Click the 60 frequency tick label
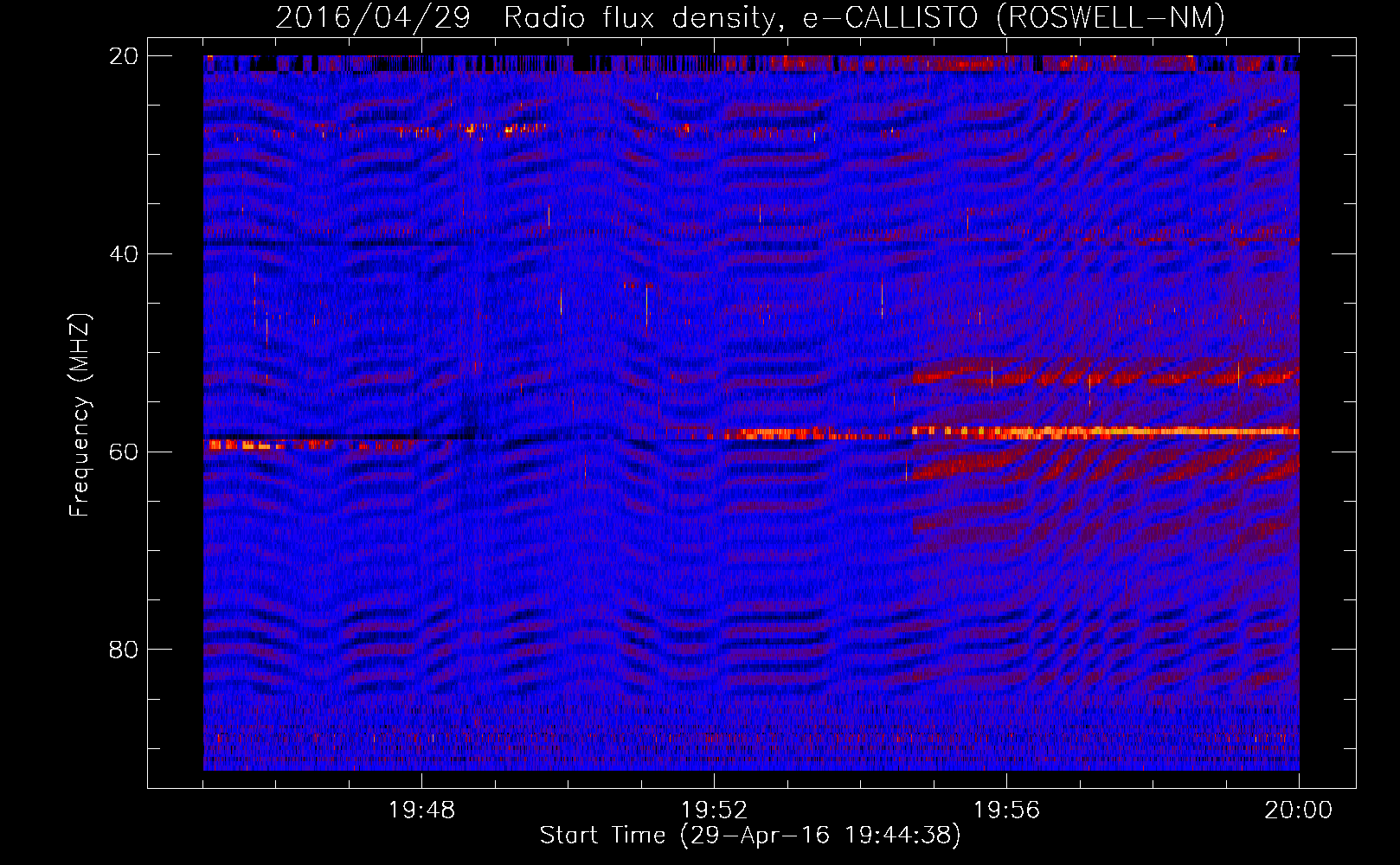This screenshot has width=1400, height=865. click(x=123, y=452)
